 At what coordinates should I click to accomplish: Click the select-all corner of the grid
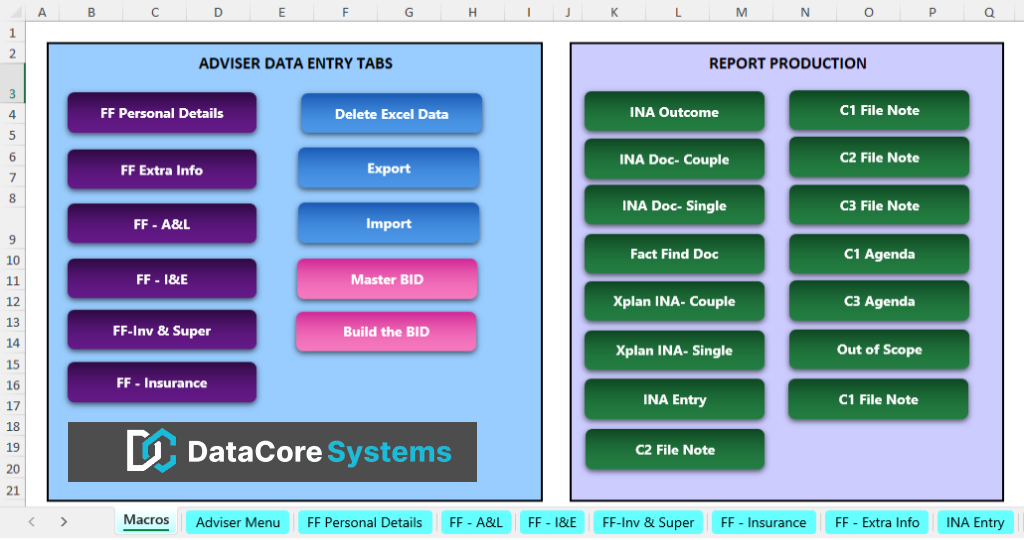13,11
